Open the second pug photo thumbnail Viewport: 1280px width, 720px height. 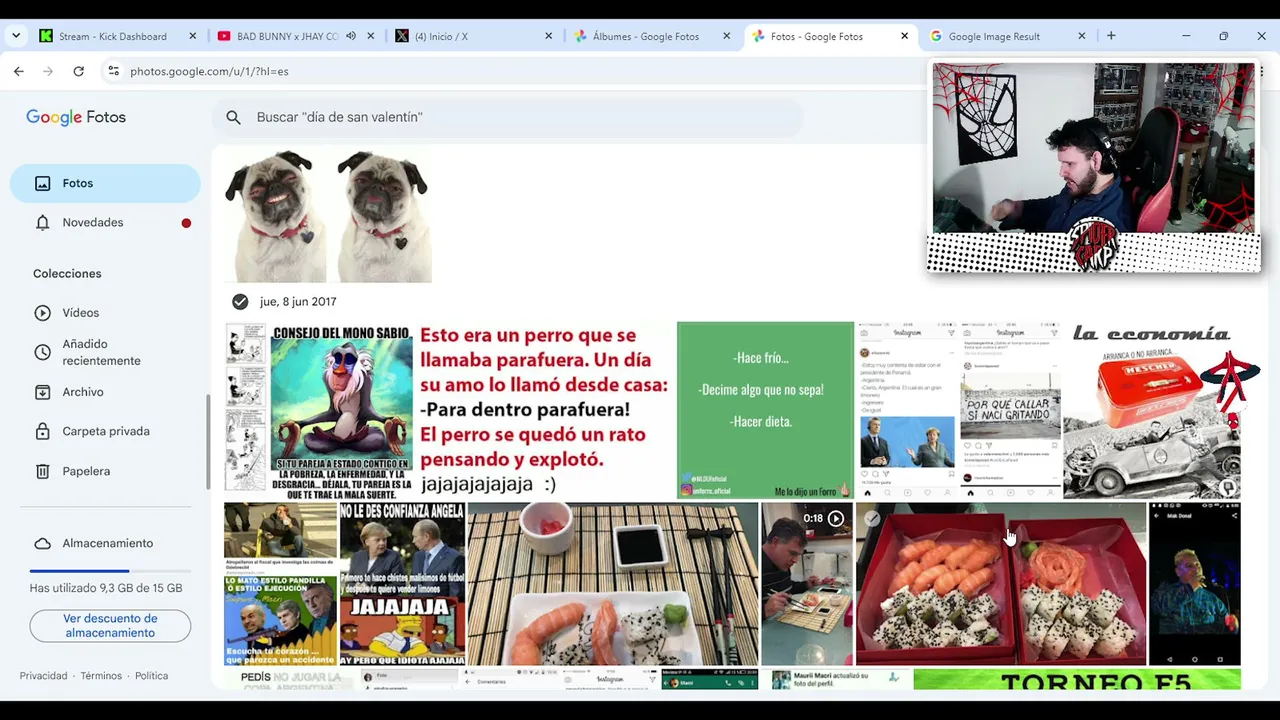pos(384,216)
